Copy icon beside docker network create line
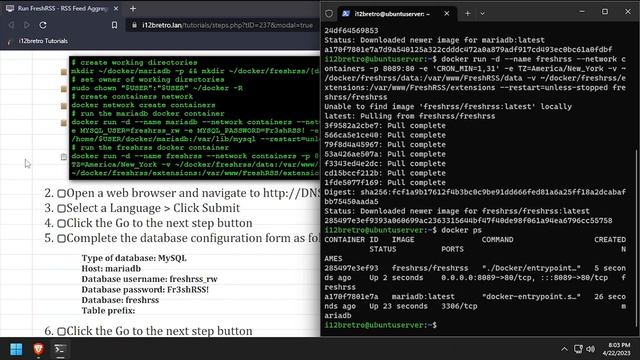The width and height of the screenshot is (640, 360). 64,106
